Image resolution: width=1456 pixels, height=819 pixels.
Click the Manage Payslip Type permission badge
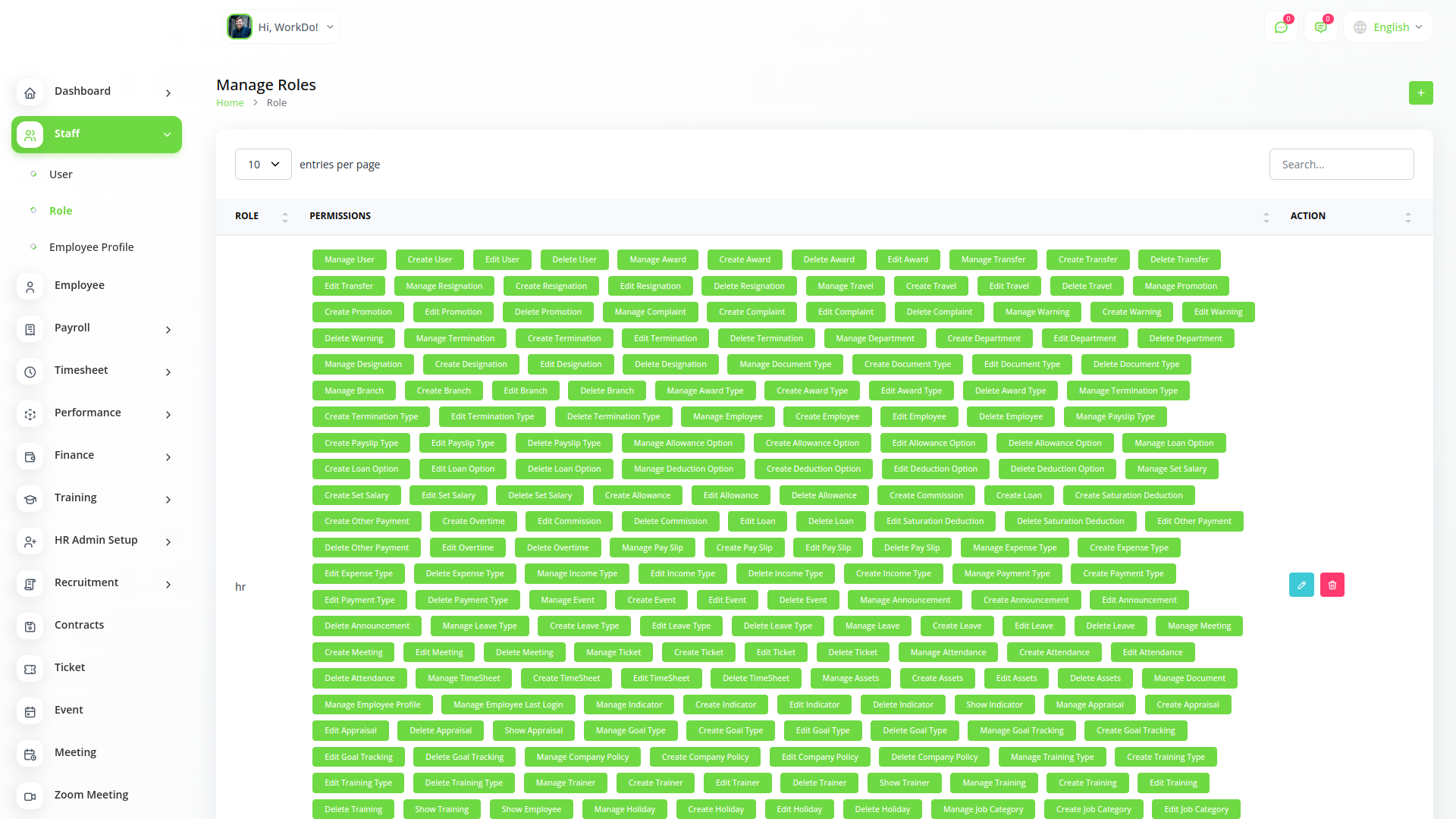tap(1115, 416)
